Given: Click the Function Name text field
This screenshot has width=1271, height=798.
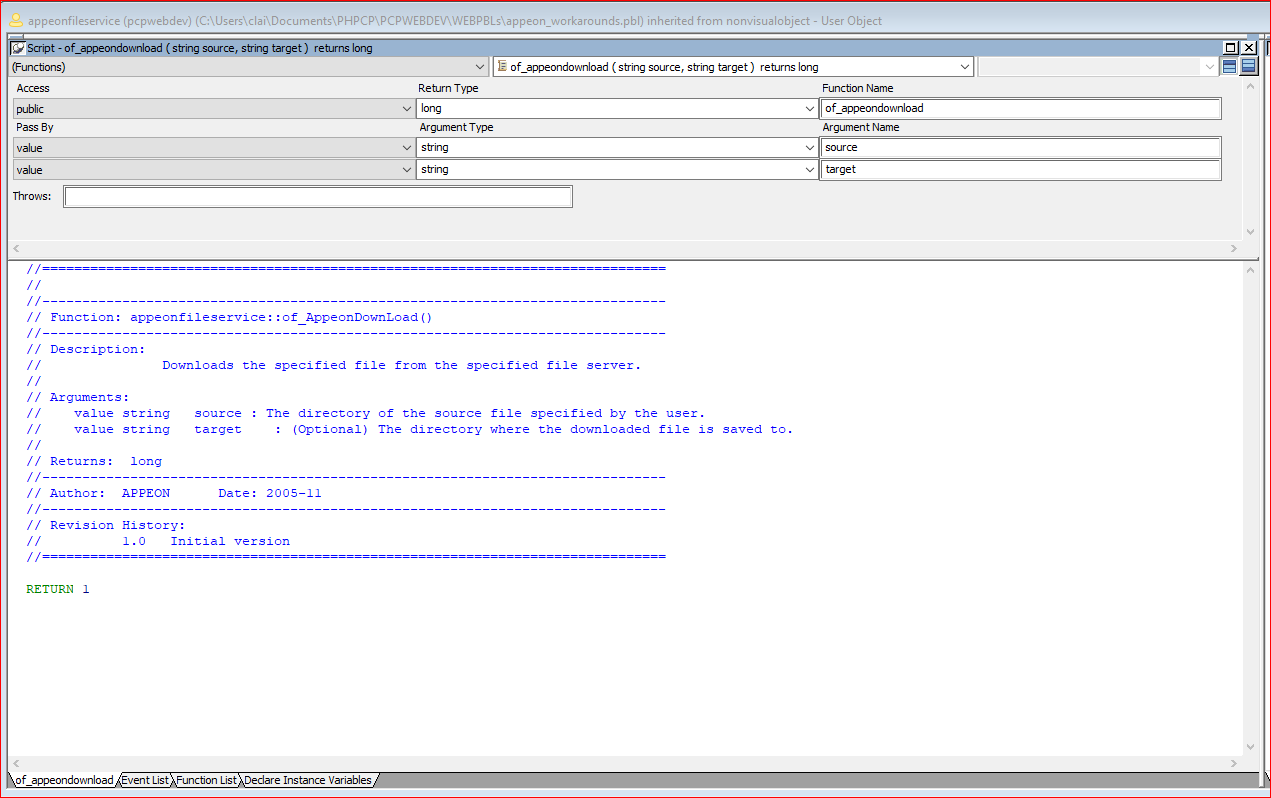Looking at the screenshot, I should pos(1020,108).
